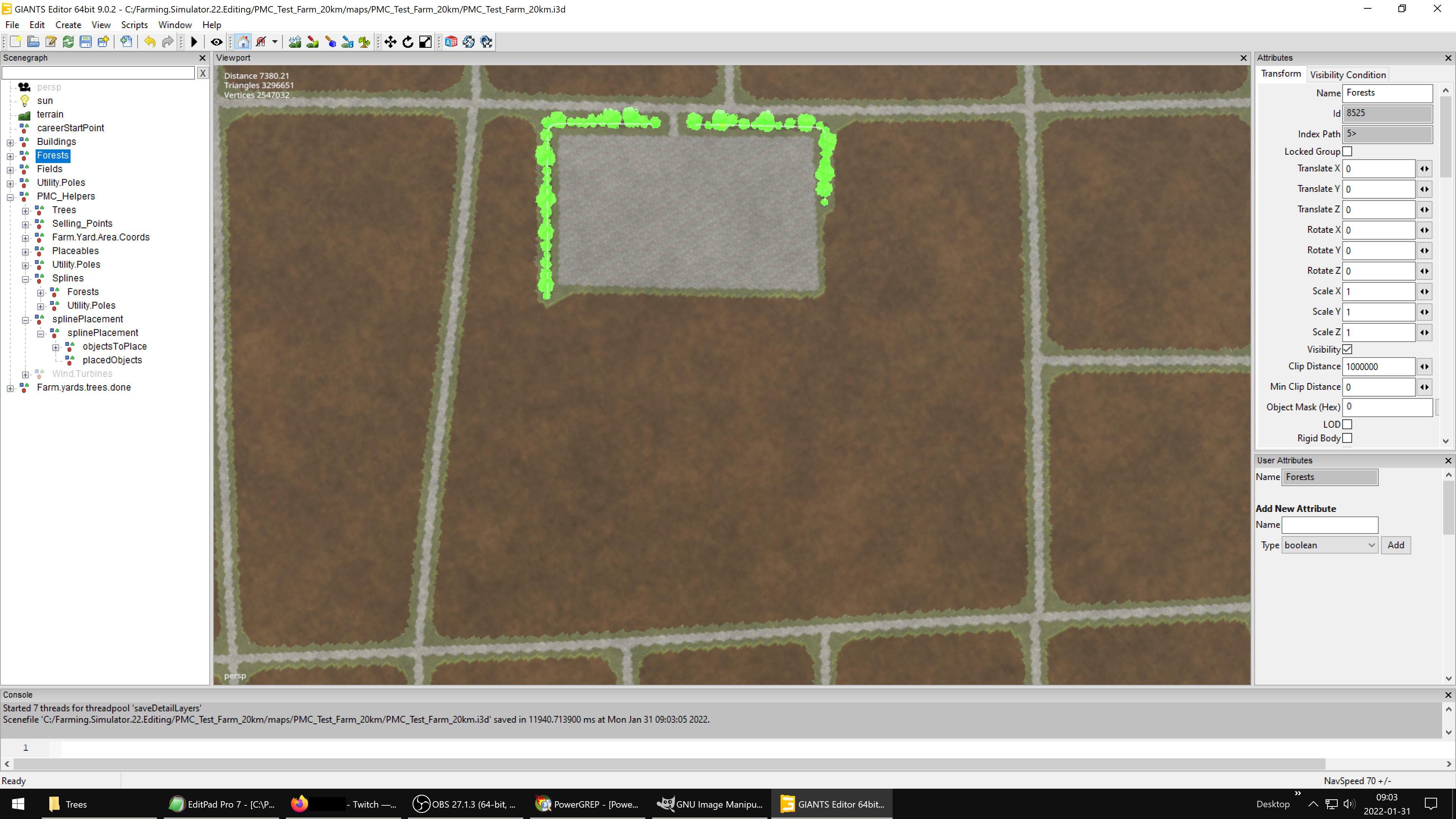Viewport: 1456px width, 819px height.
Task: Toggle the house navigation mode icon
Action: (x=243, y=42)
